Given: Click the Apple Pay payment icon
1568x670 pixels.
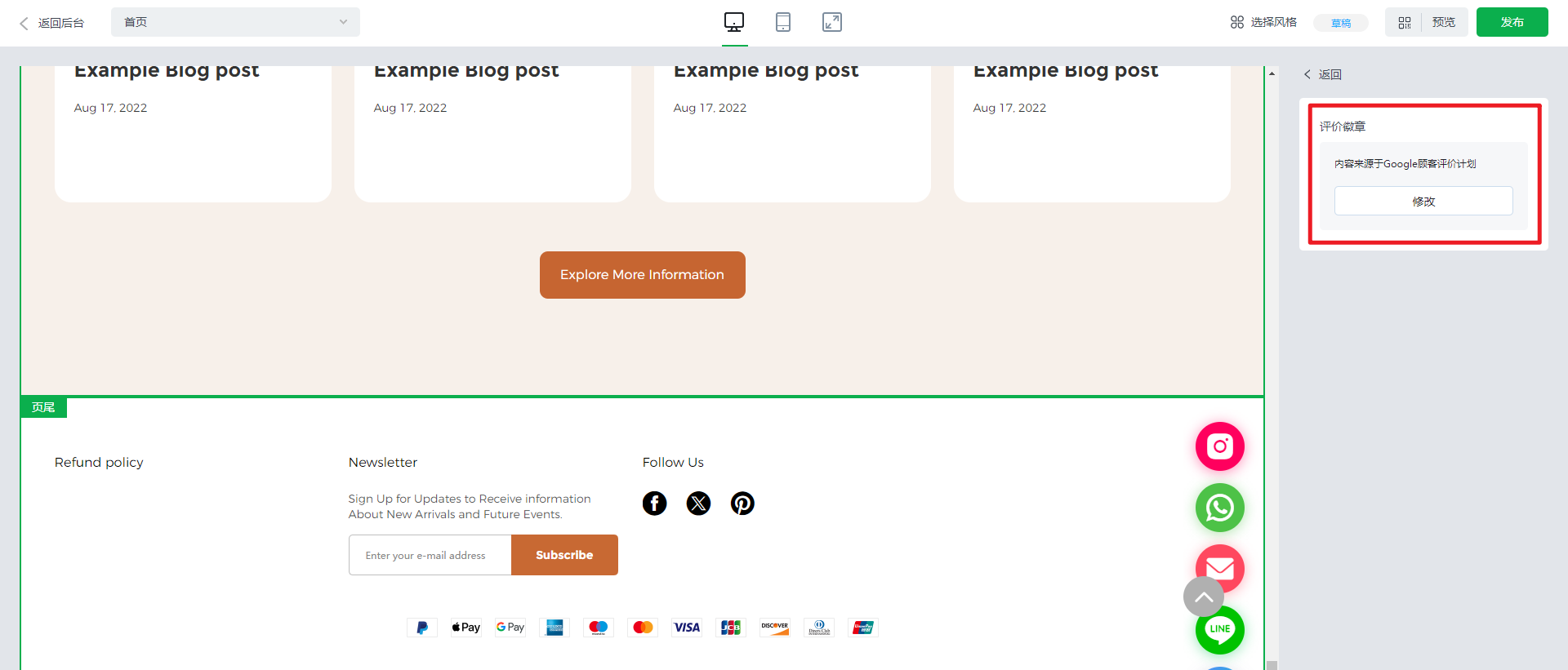Looking at the screenshot, I should 466,628.
